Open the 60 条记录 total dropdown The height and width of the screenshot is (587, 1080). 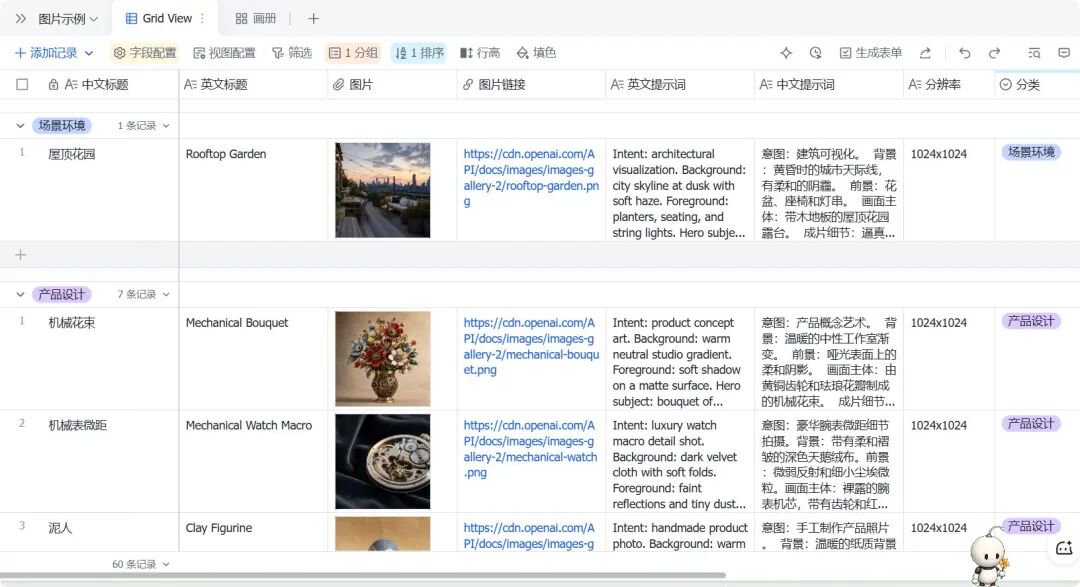click(x=141, y=564)
